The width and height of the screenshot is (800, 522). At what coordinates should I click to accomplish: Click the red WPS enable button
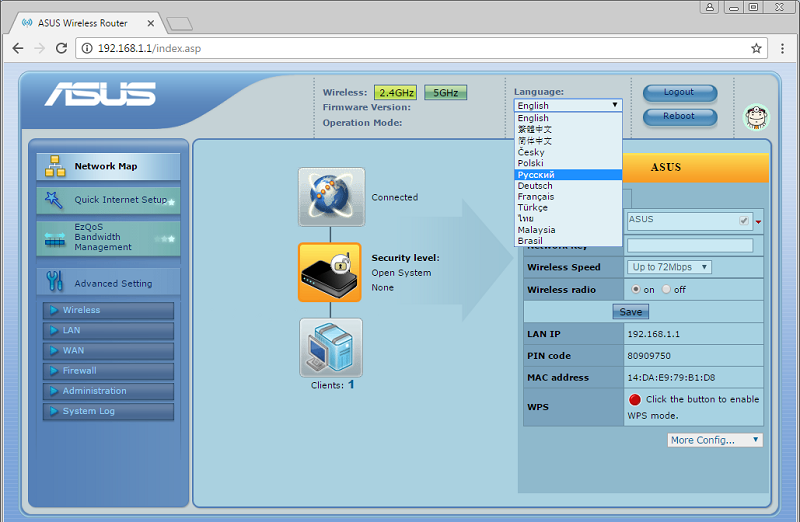635,400
